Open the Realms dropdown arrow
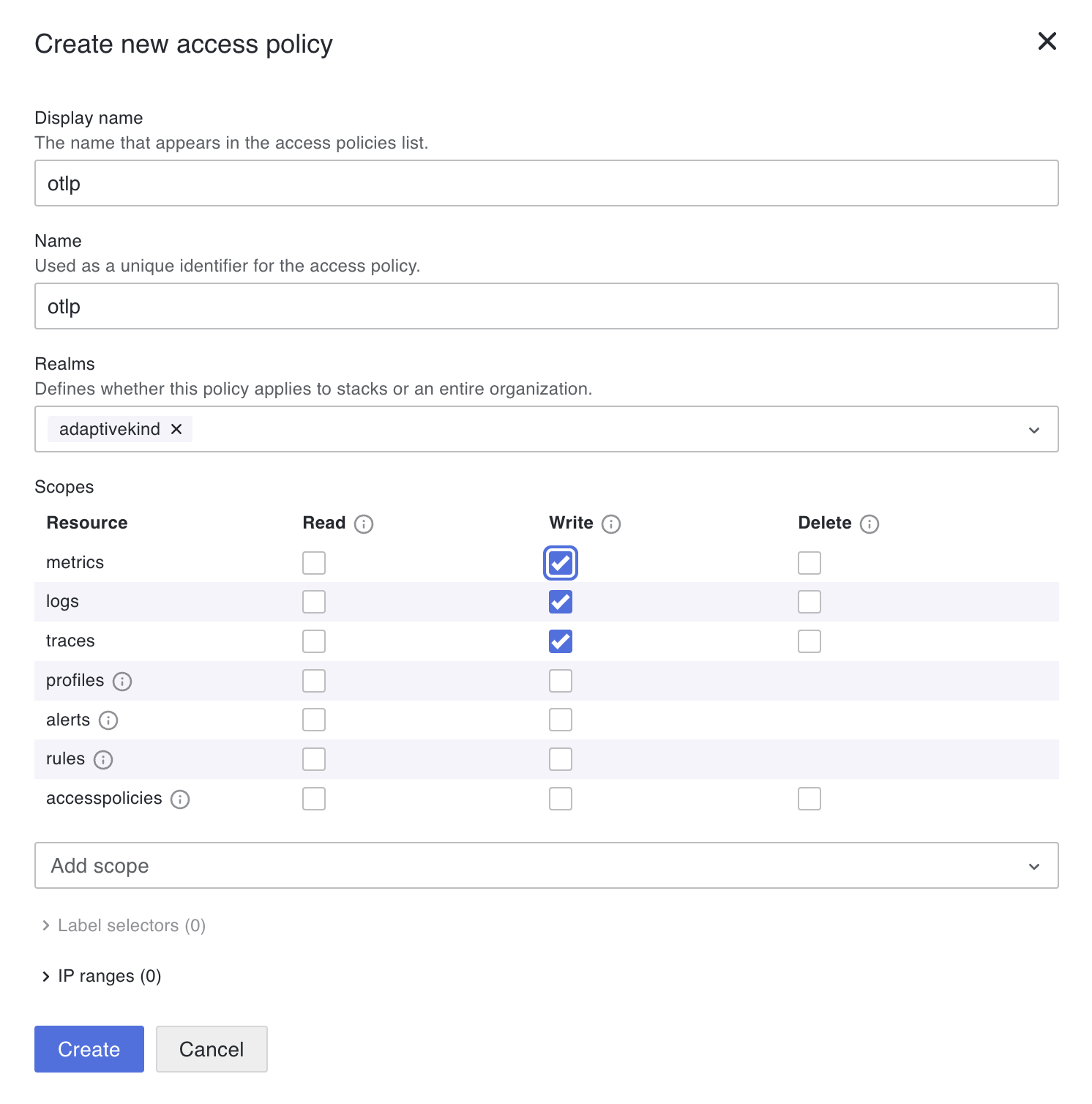The height and width of the screenshot is (1104, 1092). 1034,430
